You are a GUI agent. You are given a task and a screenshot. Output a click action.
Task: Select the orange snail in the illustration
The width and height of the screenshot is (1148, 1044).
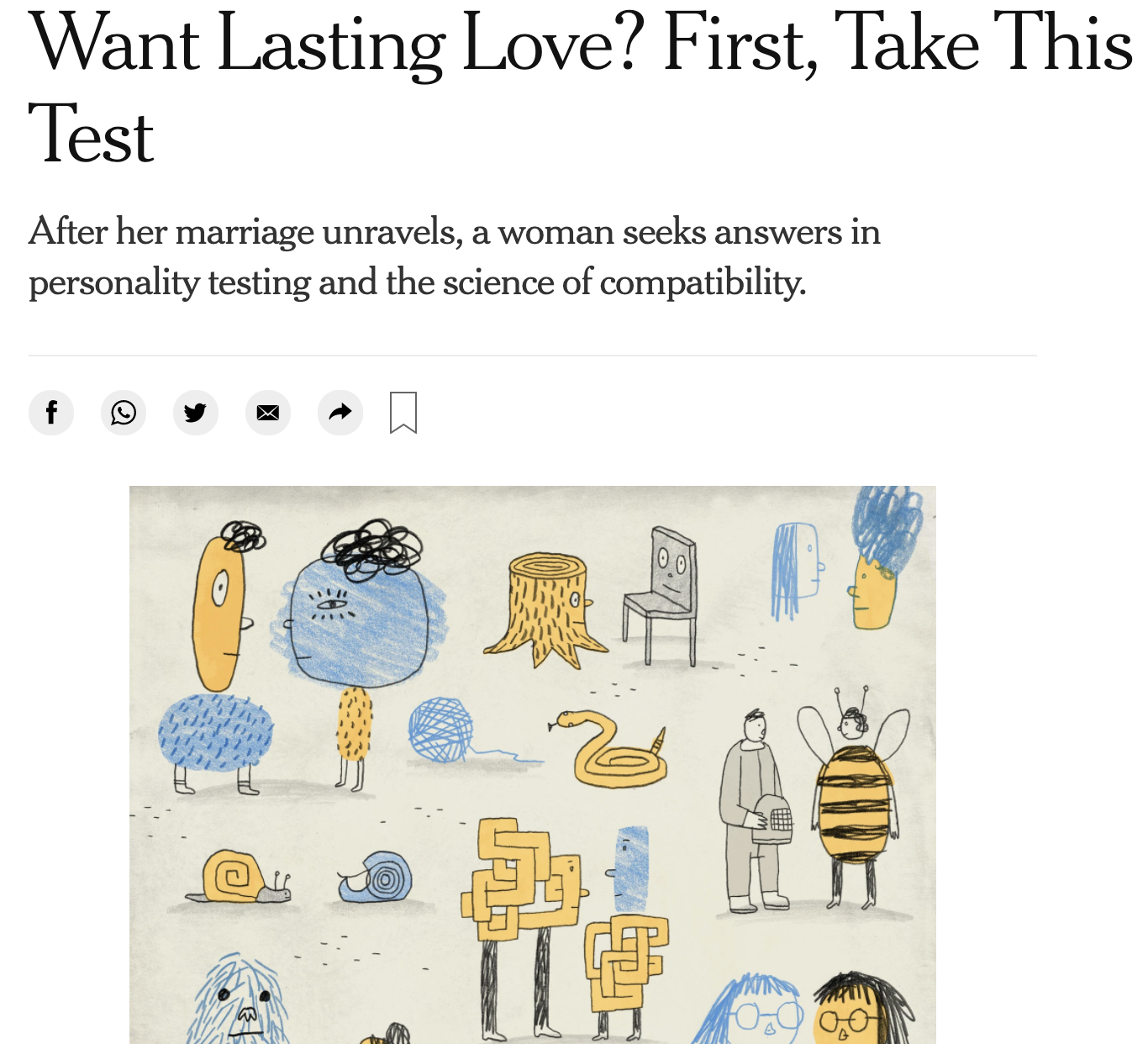tap(239, 876)
